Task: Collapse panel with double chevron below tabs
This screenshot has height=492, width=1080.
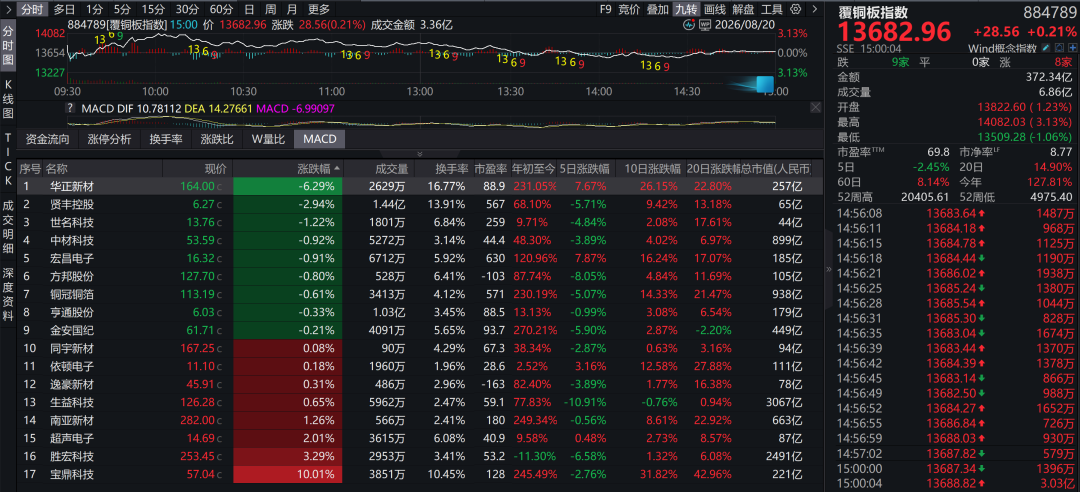Action: point(420,154)
